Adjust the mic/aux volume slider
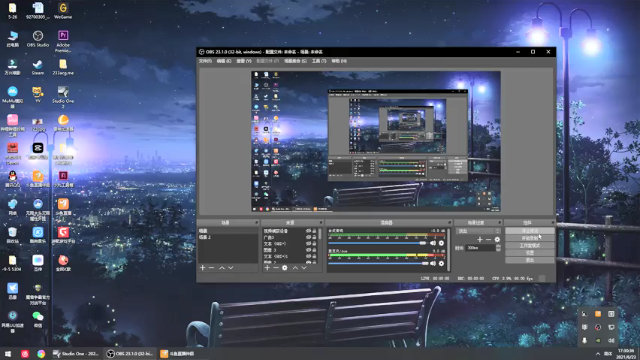 (x=378, y=263)
